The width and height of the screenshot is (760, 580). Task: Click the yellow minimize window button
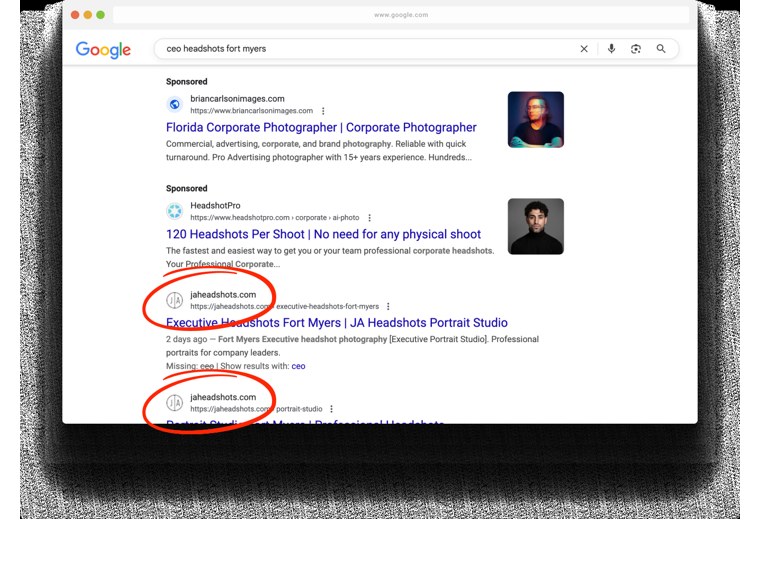coord(88,15)
